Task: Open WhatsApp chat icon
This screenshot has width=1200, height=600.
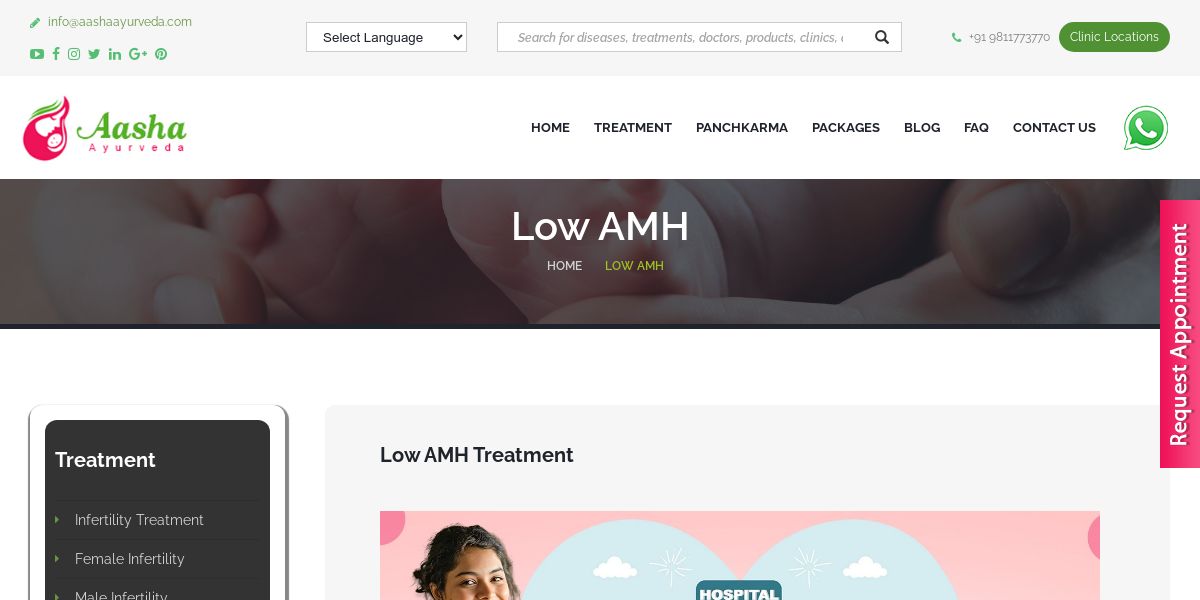Action: tap(1146, 128)
